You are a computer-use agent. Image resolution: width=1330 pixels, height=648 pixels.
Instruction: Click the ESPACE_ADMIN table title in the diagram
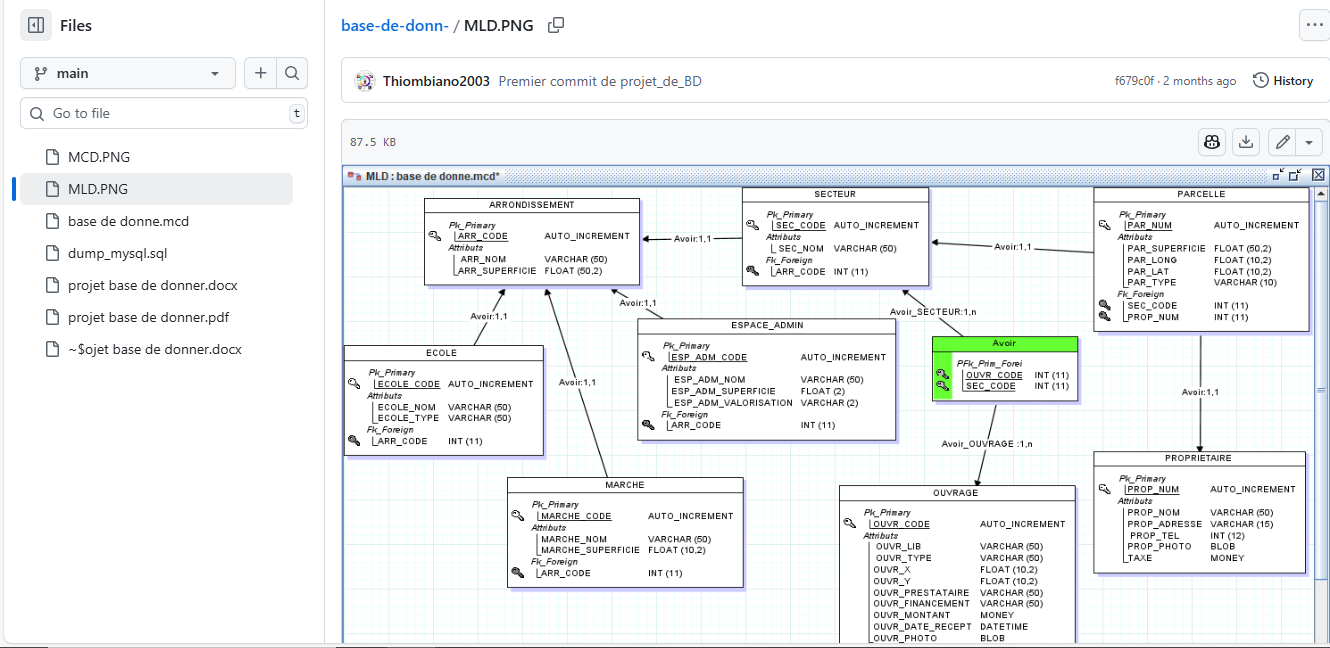pos(767,325)
